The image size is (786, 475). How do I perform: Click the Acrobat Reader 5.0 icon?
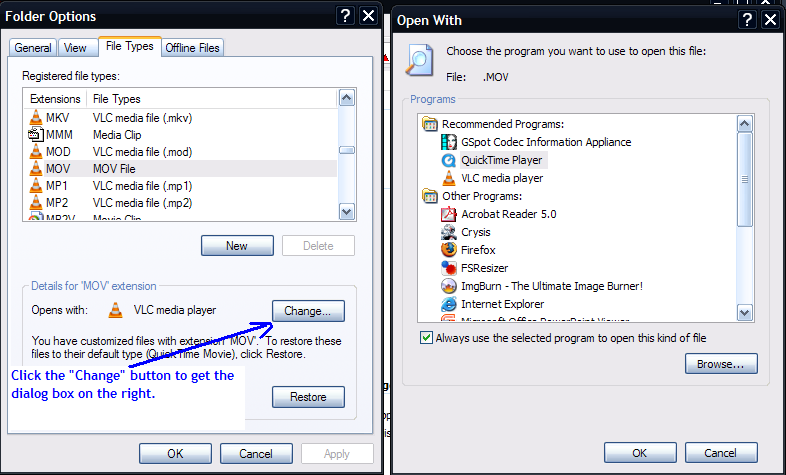pyautogui.click(x=449, y=214)
